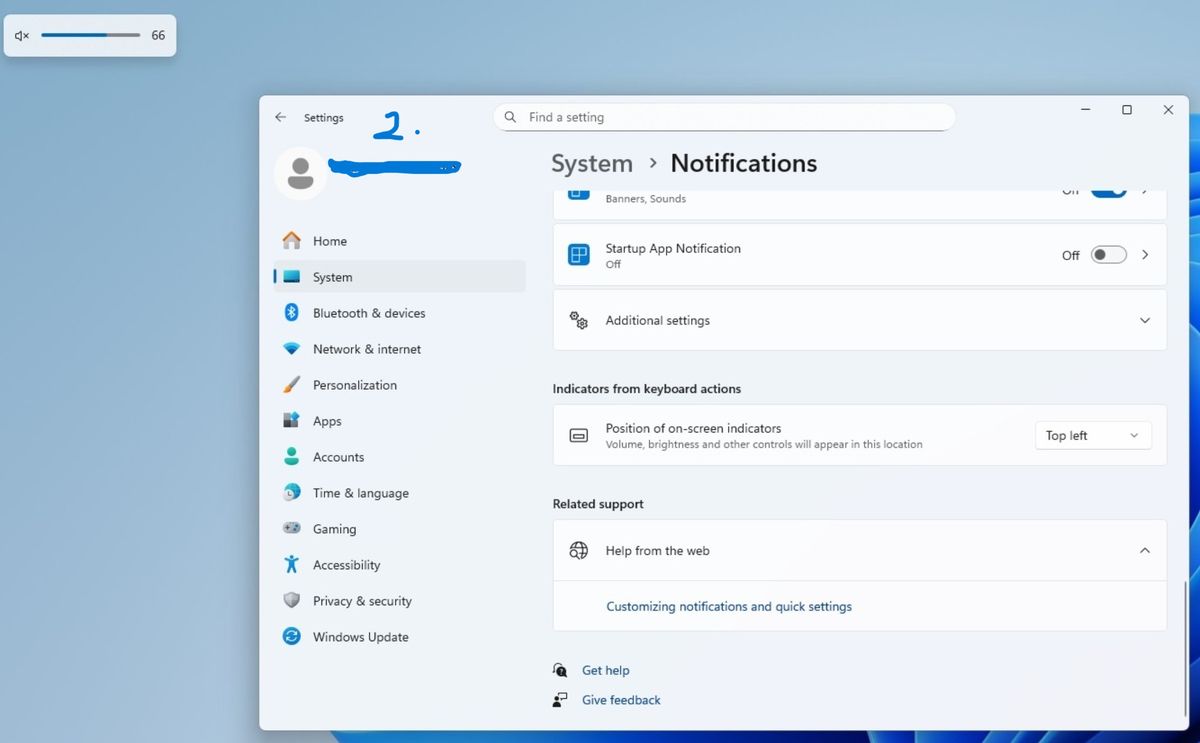Viewport: 1200px width, 743px height.
Task: Turn on Startup App Notification toggle
Action: 1108,255
